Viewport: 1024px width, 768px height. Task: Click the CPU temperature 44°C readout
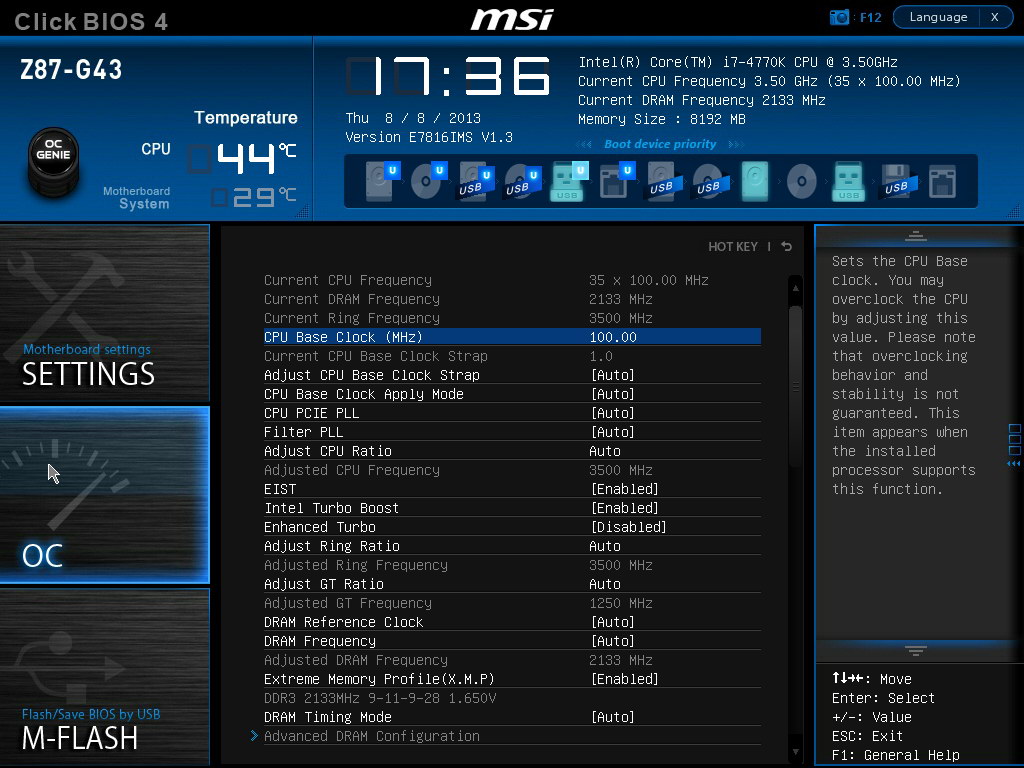point(243,159)
